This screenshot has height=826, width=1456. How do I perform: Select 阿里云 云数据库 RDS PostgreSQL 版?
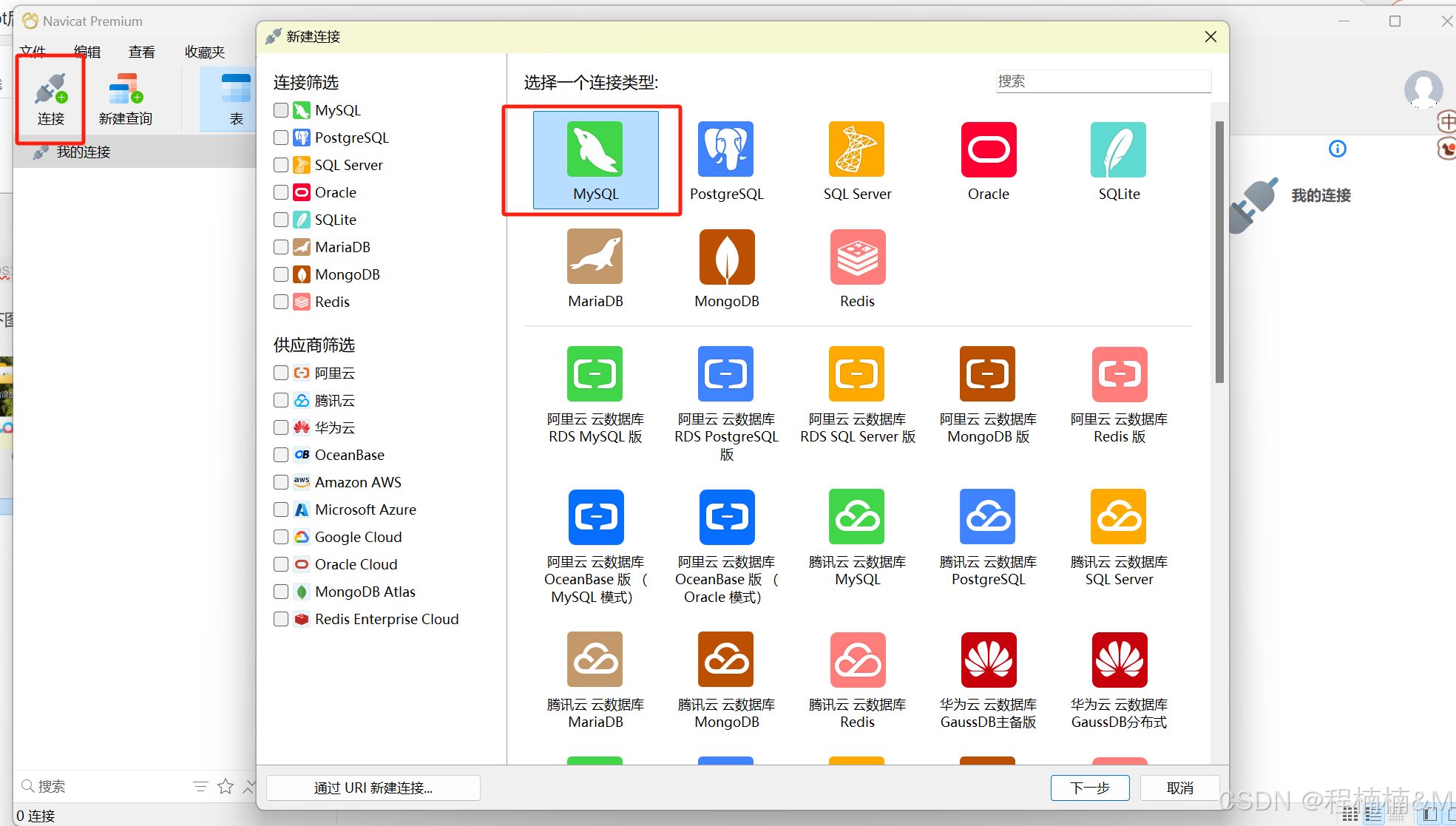click(x=726, y=404)
